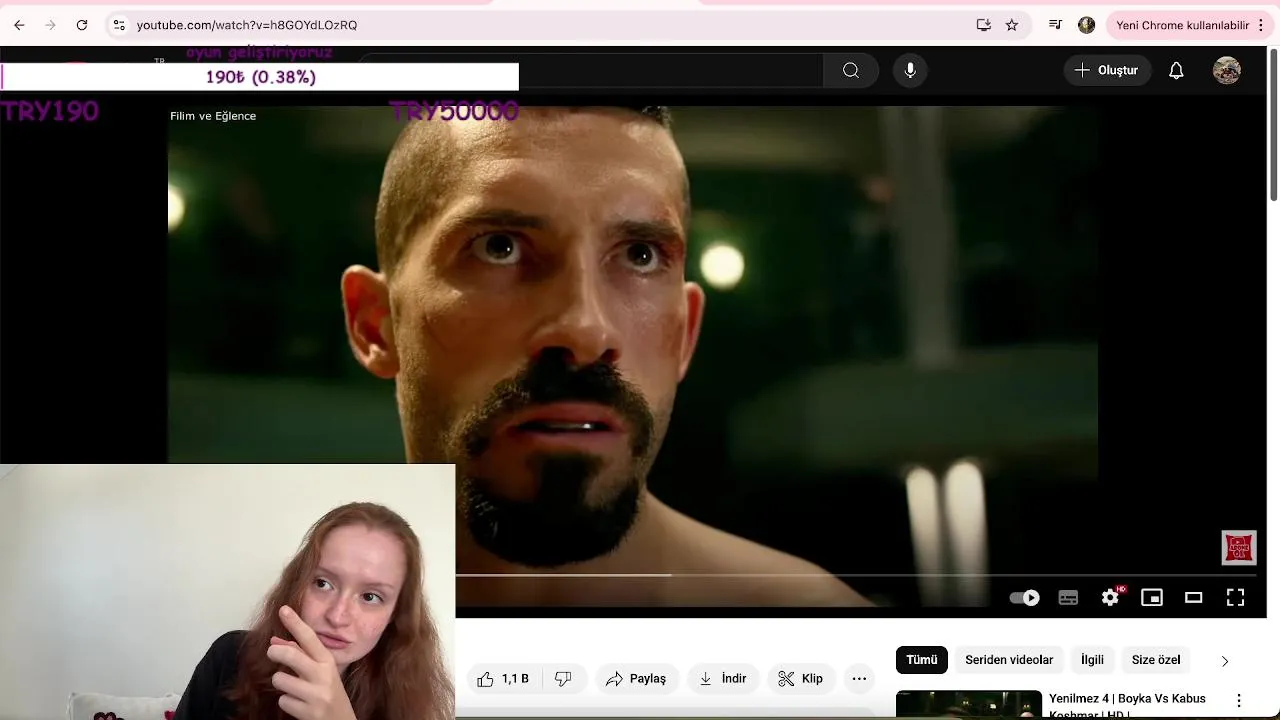Screen dimensions: 1280x720
Task: Select the Seriden videolar chip
Action: click(x=1009, y=660)
